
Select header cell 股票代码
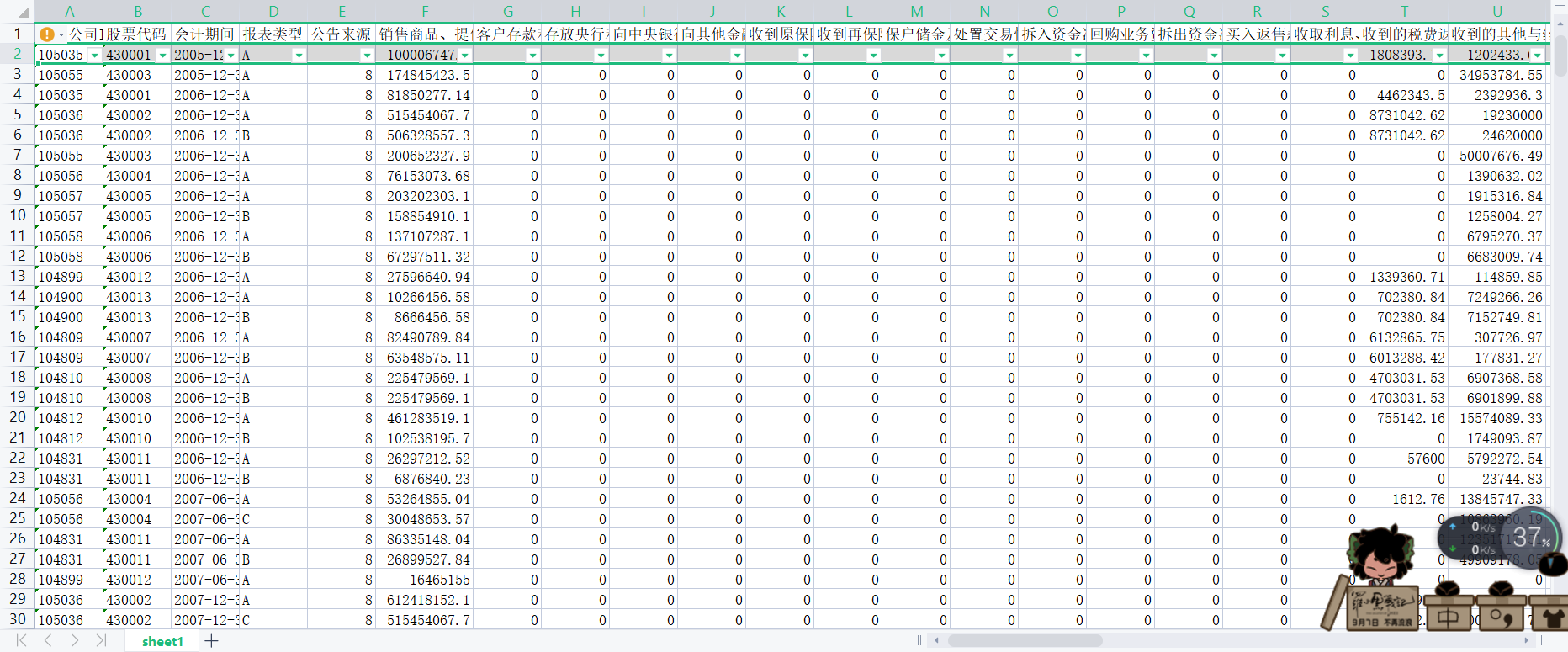pyautogui.click(x=136, y=34)
